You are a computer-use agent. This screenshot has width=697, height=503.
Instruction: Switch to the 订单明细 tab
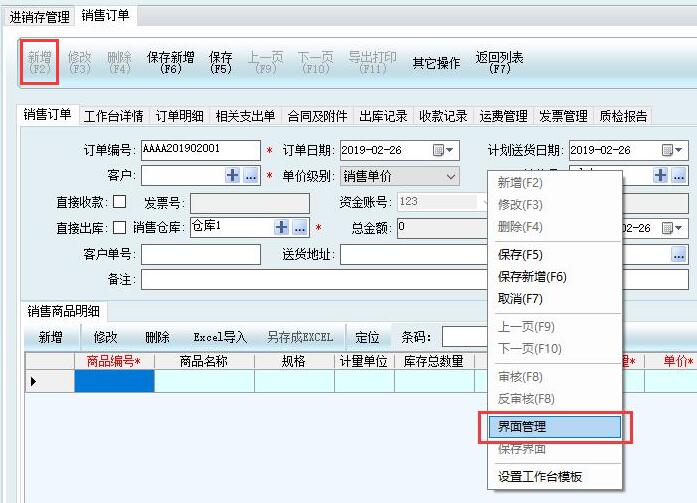pos(180,116)
